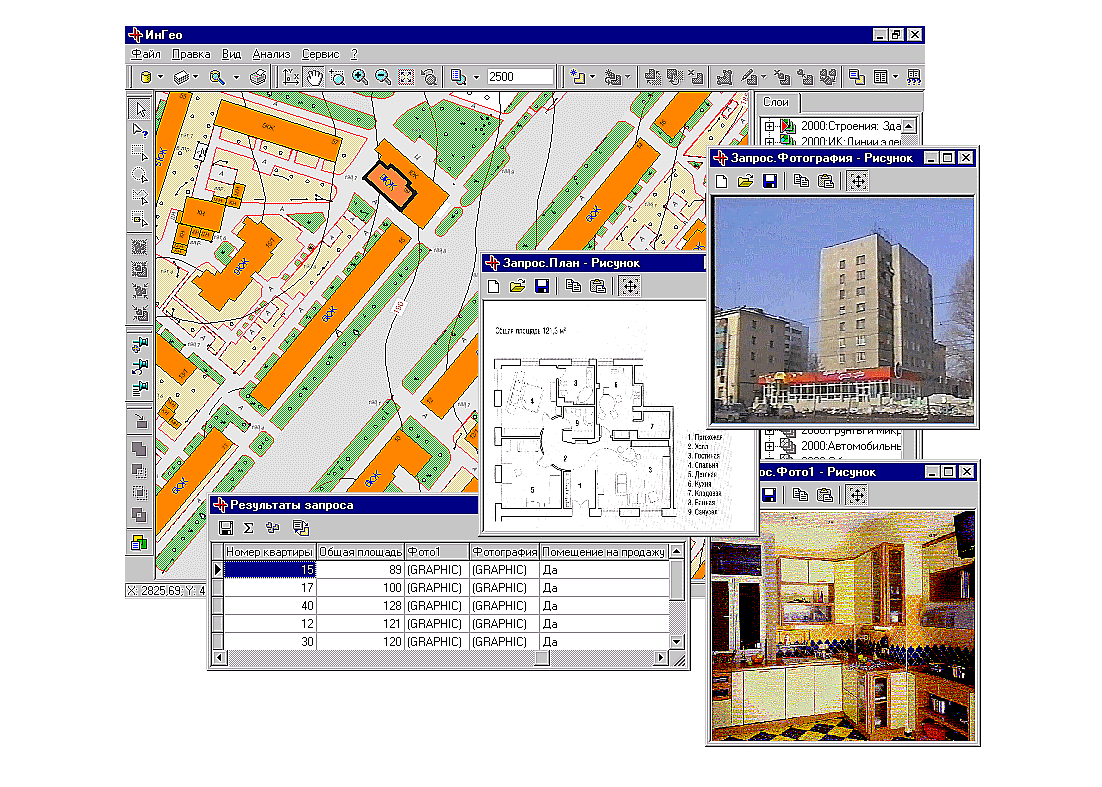Screen dimensions: 1102x787
Task: Click the sigma sum icon in Результаты запроса
Action: point(248,528)
